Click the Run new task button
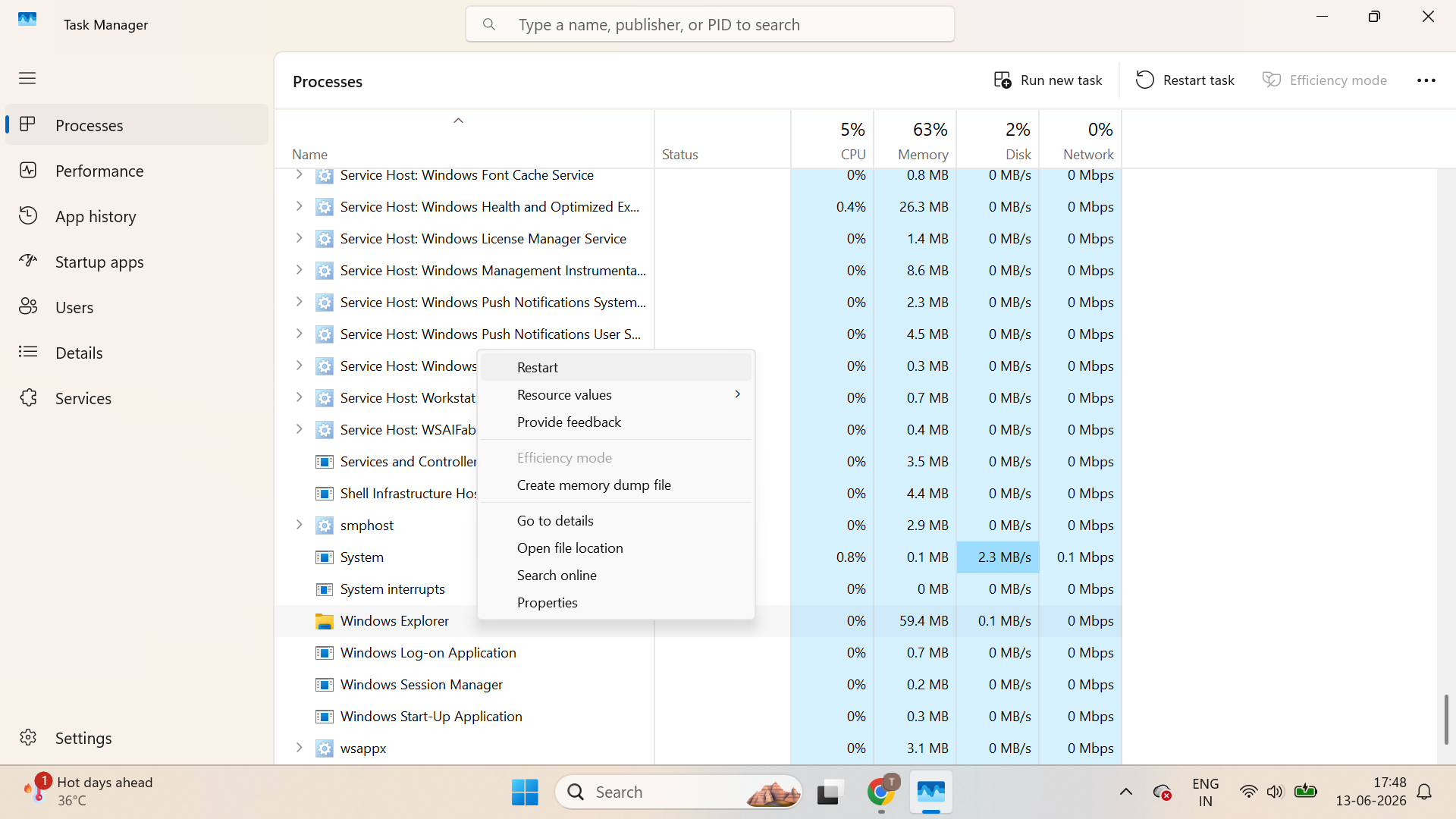Screen dimensions: 1456x819 1048,80
